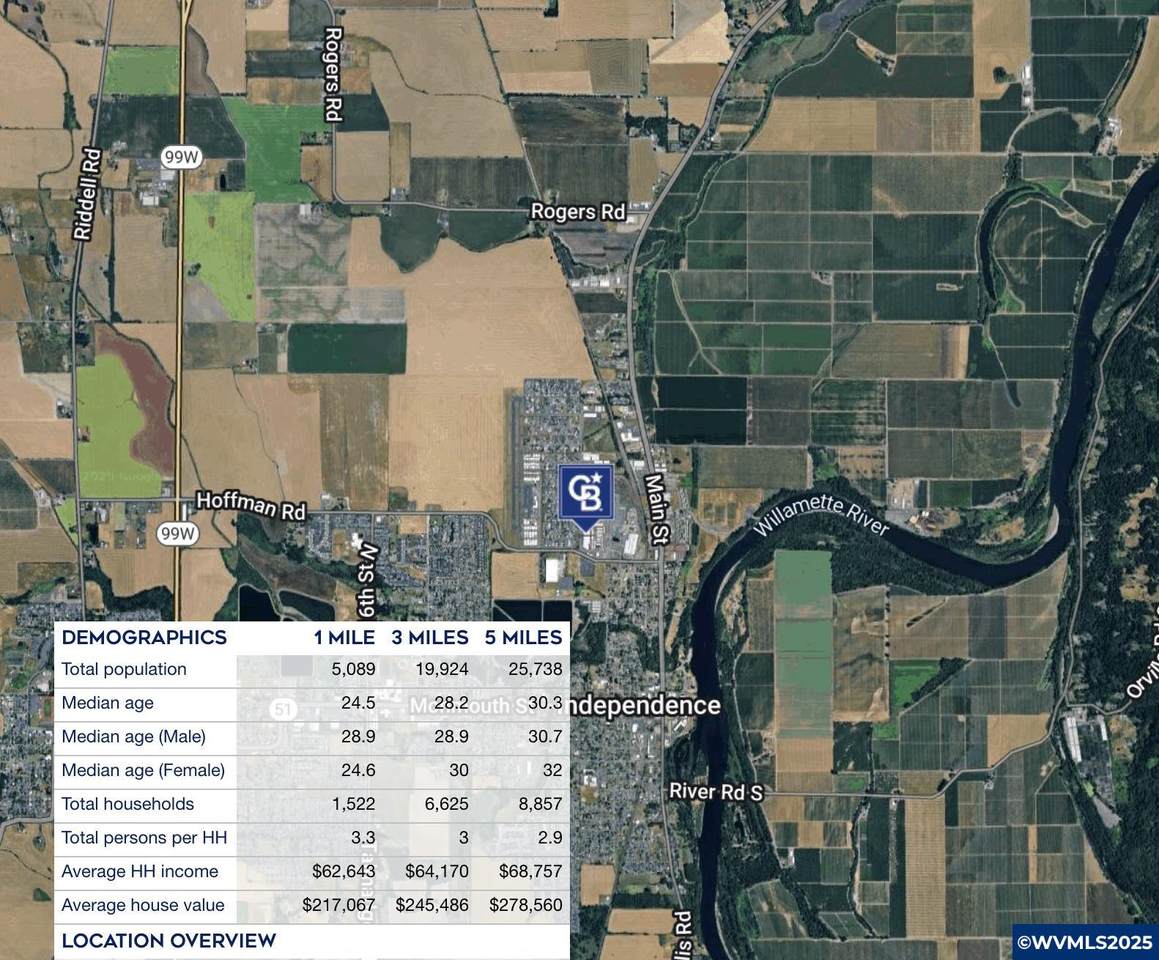Screen dimensions: 1159x960
Task: Click the 5,089 total population value
Action: (x=353, y=669)
